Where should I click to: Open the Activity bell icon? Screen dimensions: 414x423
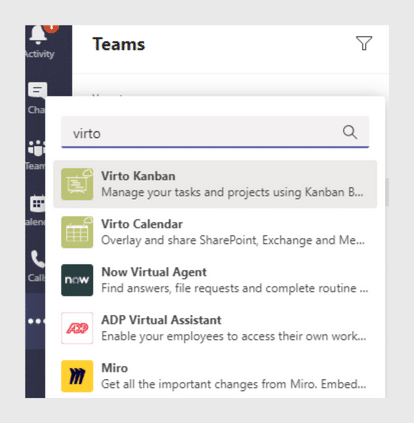coord(38,34)
